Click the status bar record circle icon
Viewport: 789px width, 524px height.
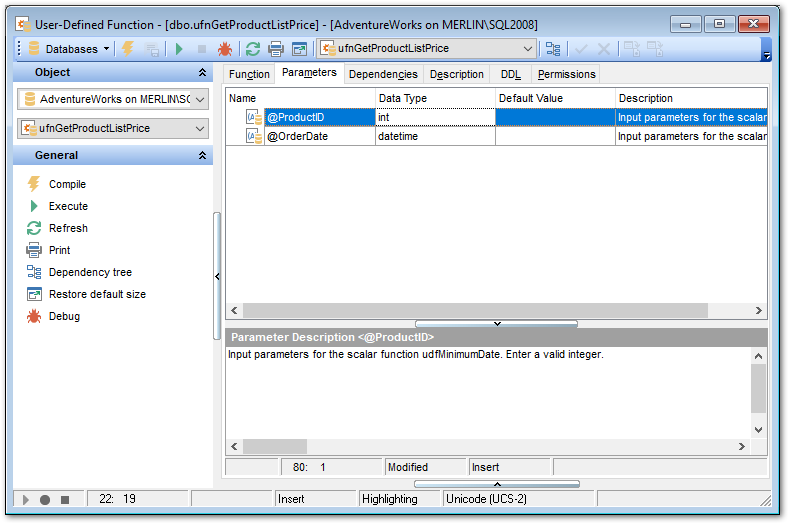(x=45, y=499)
